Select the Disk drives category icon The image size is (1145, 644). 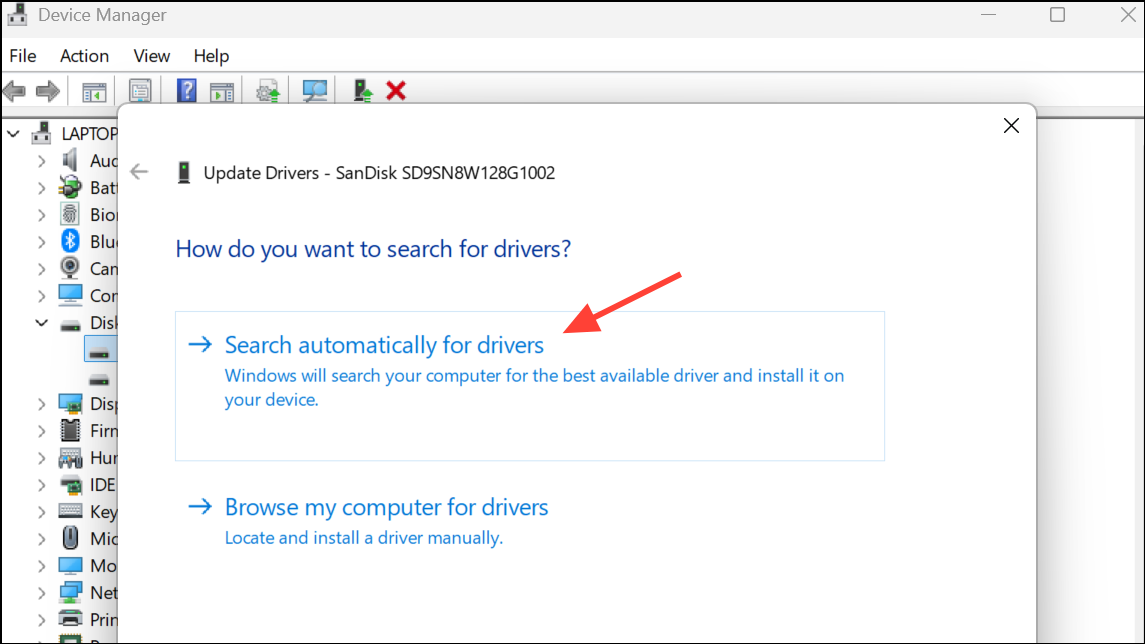click(x=71, y=325)
